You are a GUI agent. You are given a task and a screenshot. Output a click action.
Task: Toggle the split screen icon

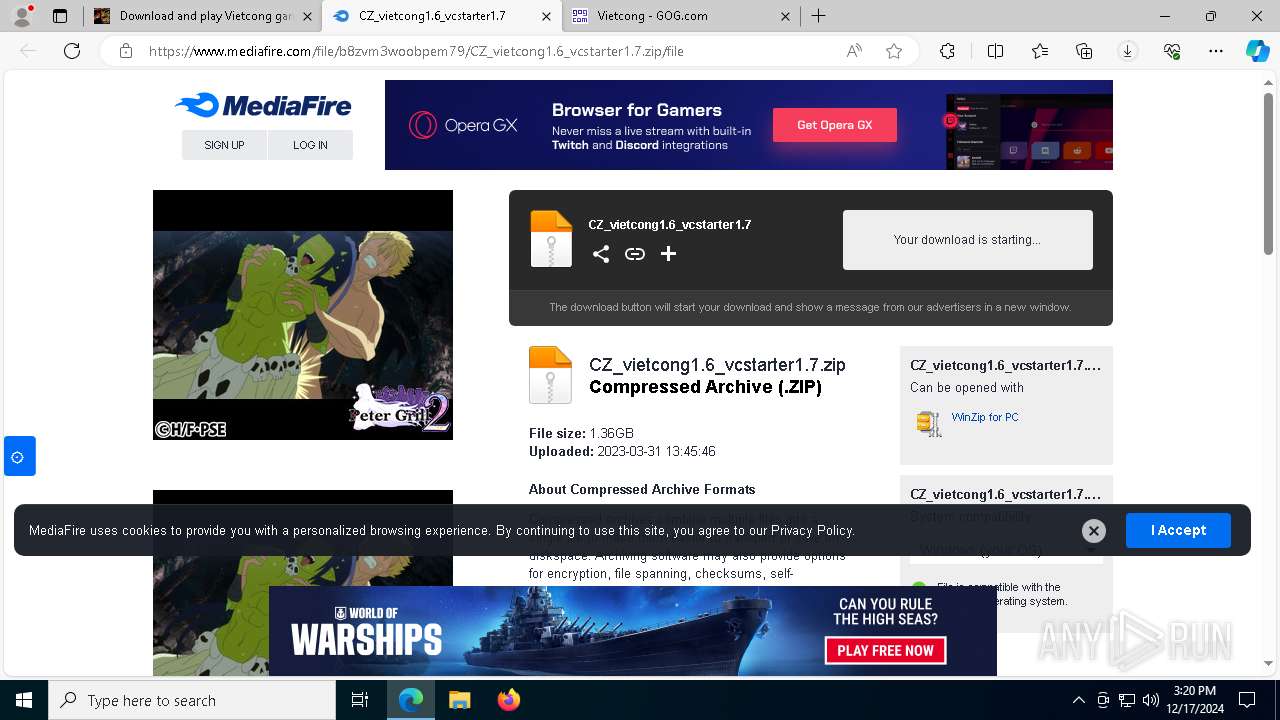click(995, 51)
